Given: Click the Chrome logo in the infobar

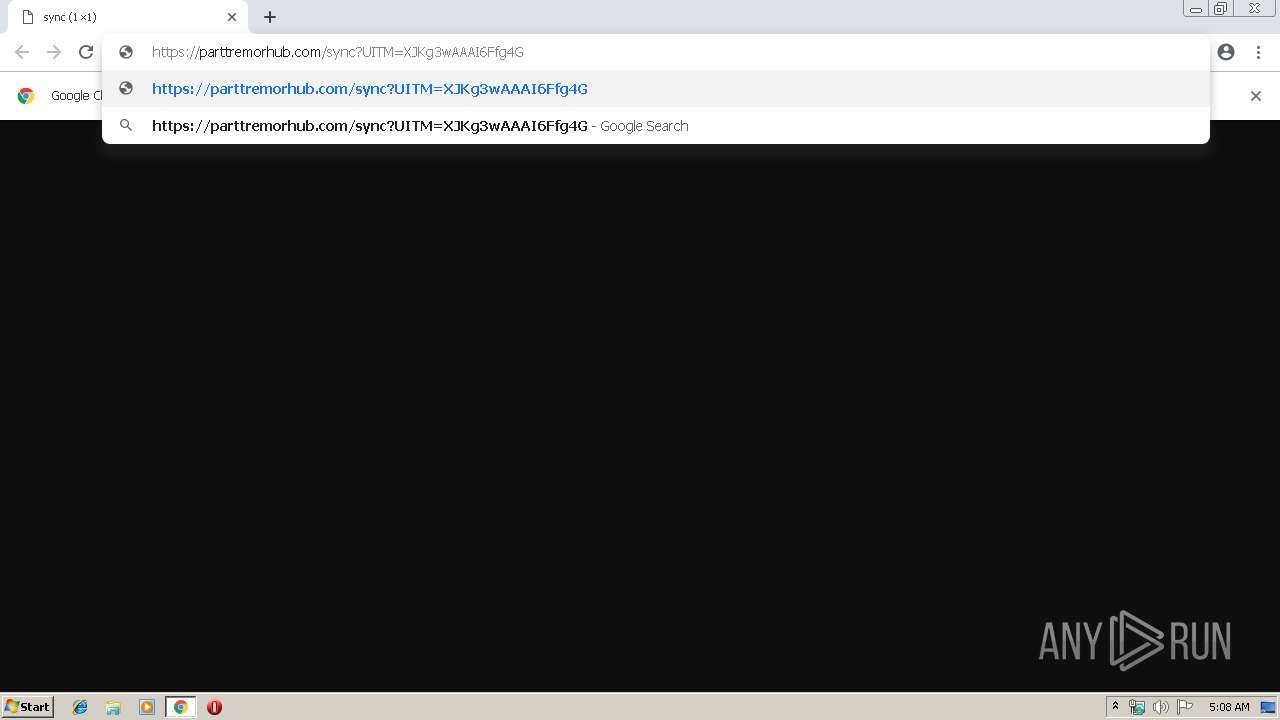Looking at the screenshot, I should [x=27, y=96].
